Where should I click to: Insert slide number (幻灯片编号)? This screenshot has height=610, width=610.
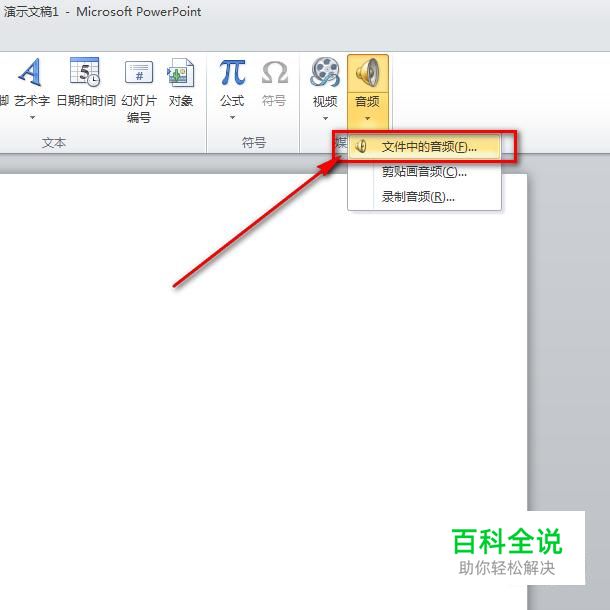(139, 91)
